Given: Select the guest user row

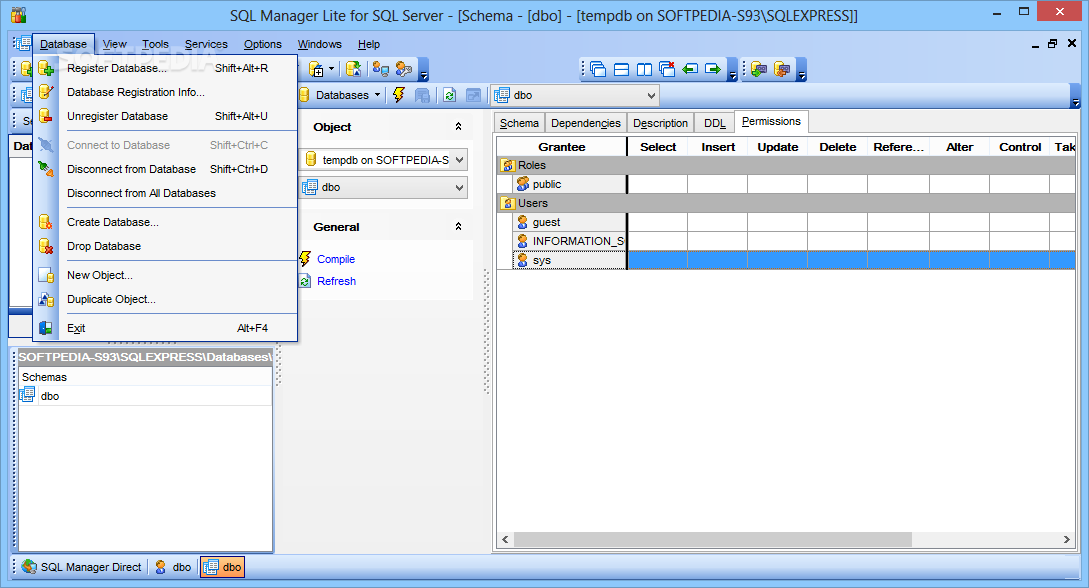Looking at the screenshot, I should pos(785,222).
